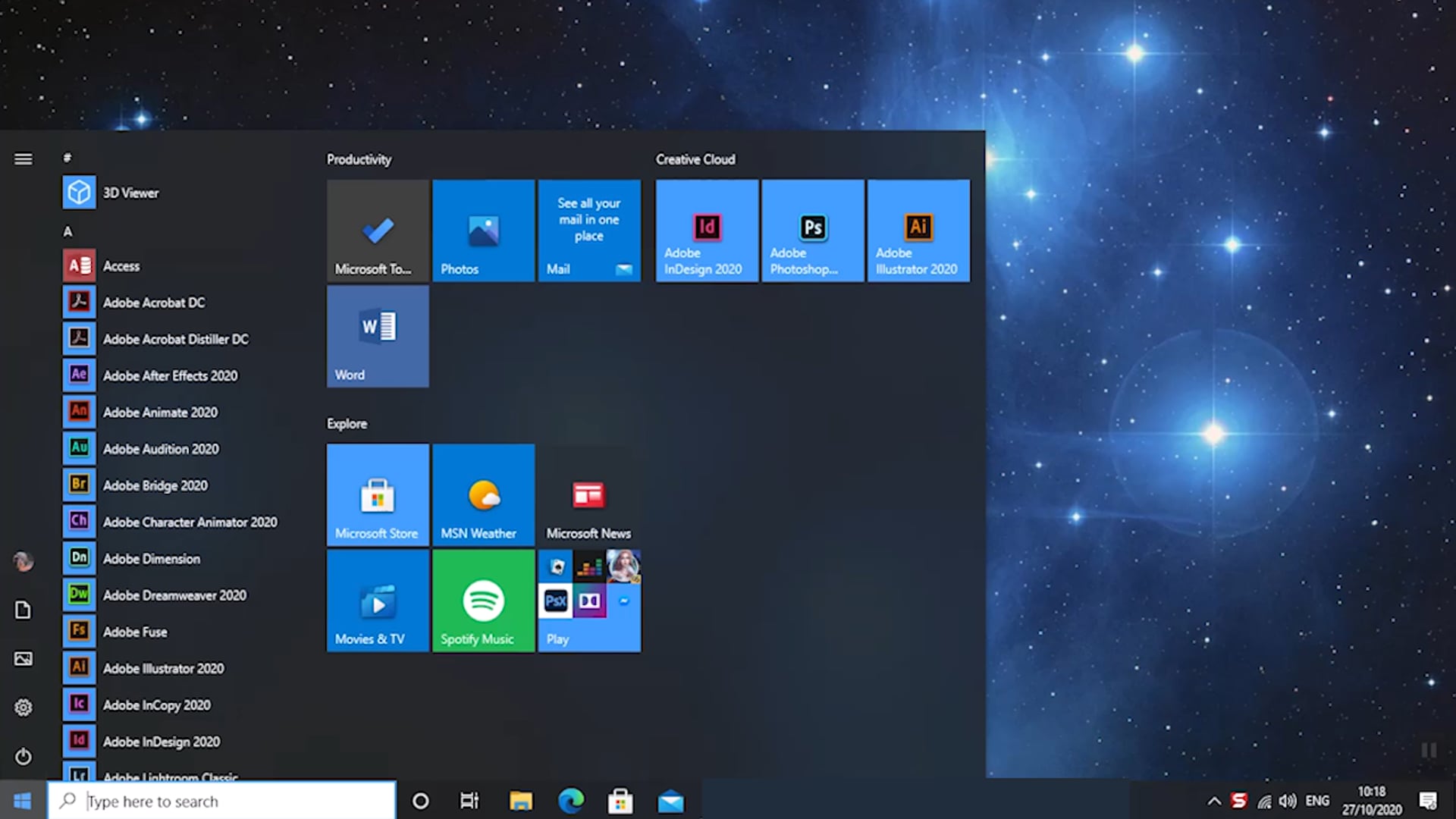Launch the Adobe Photoshop tile

pyautogui.click(x=812, y=230)
